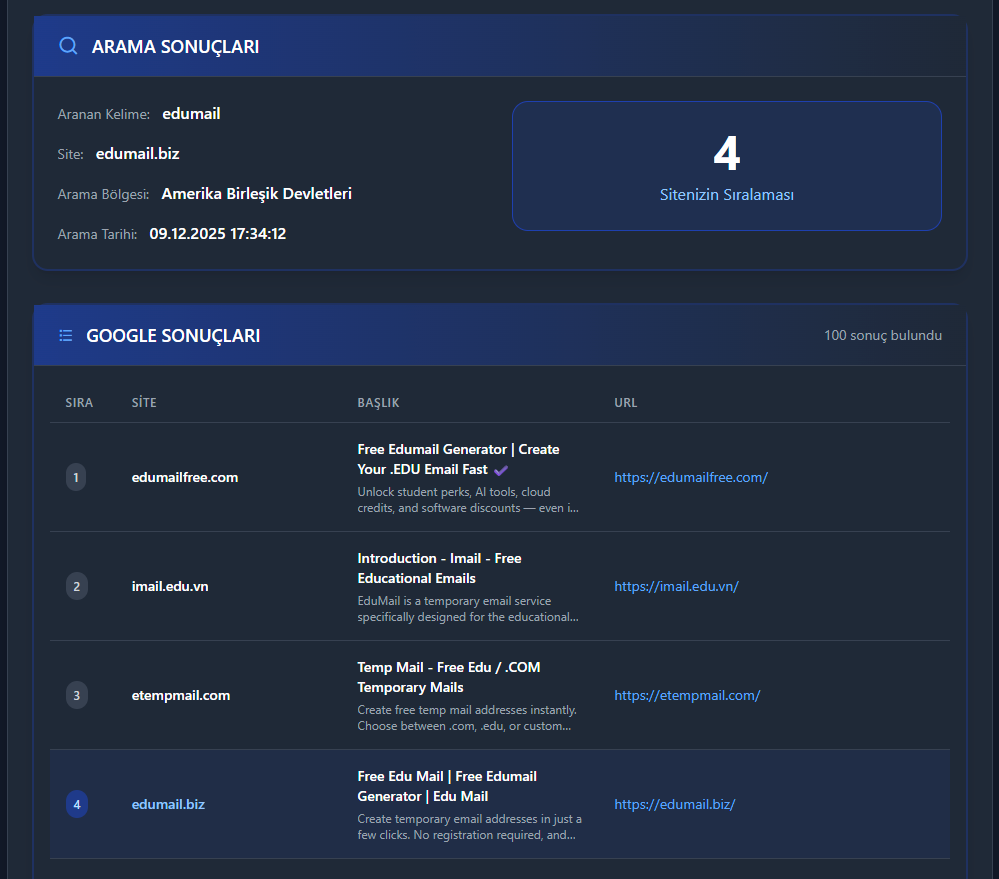Click the 'Arama Tarihi:' label
The width and height of the screenshot is (999, 879).
click(x=97, y=234)
